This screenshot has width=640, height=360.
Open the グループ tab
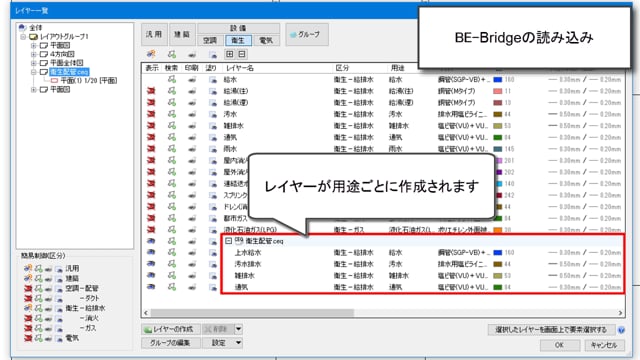pyautogui.click(x=307, y=35)
